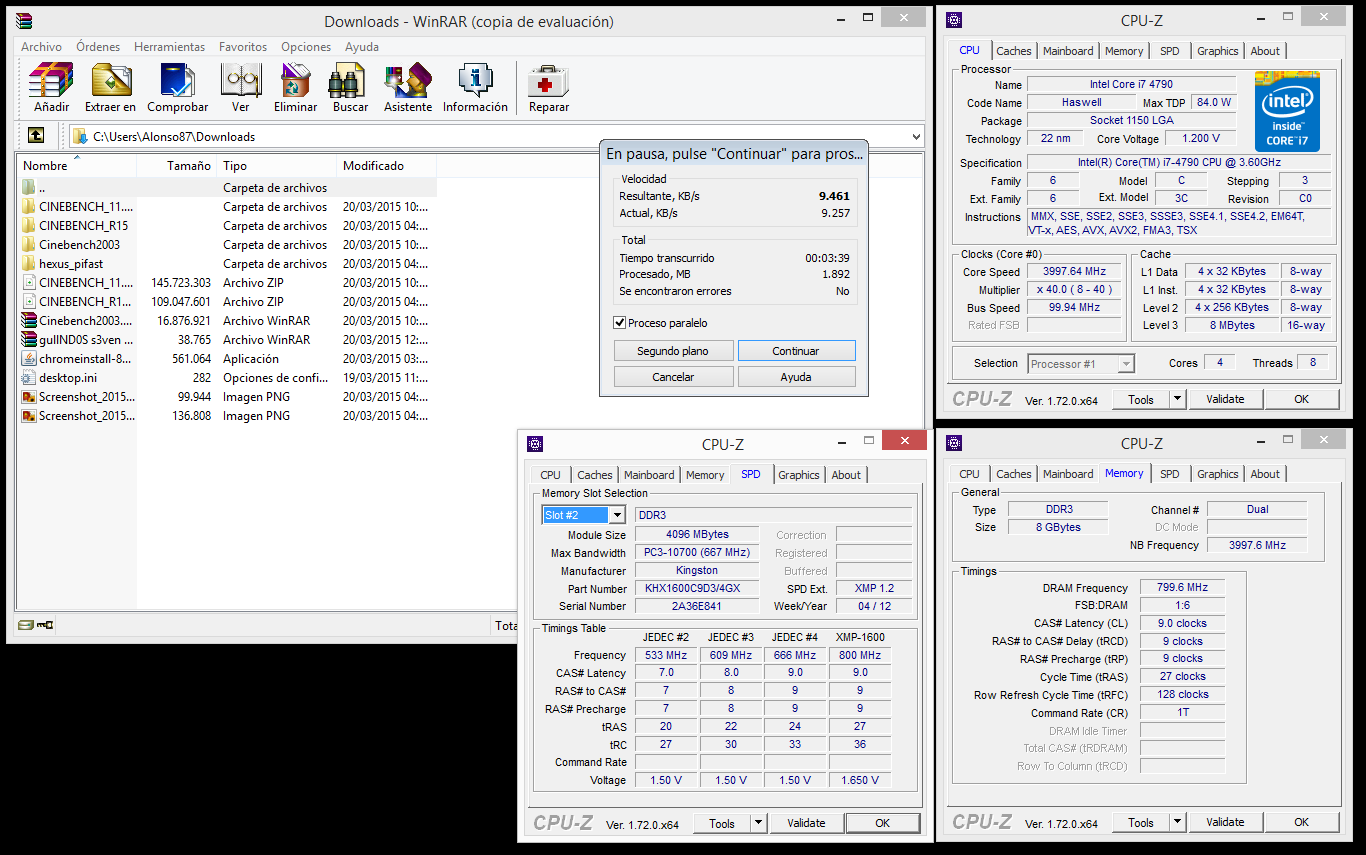Sort by the Tamaño column header
The image size is (1366, 855).
(x=177, y=166)
